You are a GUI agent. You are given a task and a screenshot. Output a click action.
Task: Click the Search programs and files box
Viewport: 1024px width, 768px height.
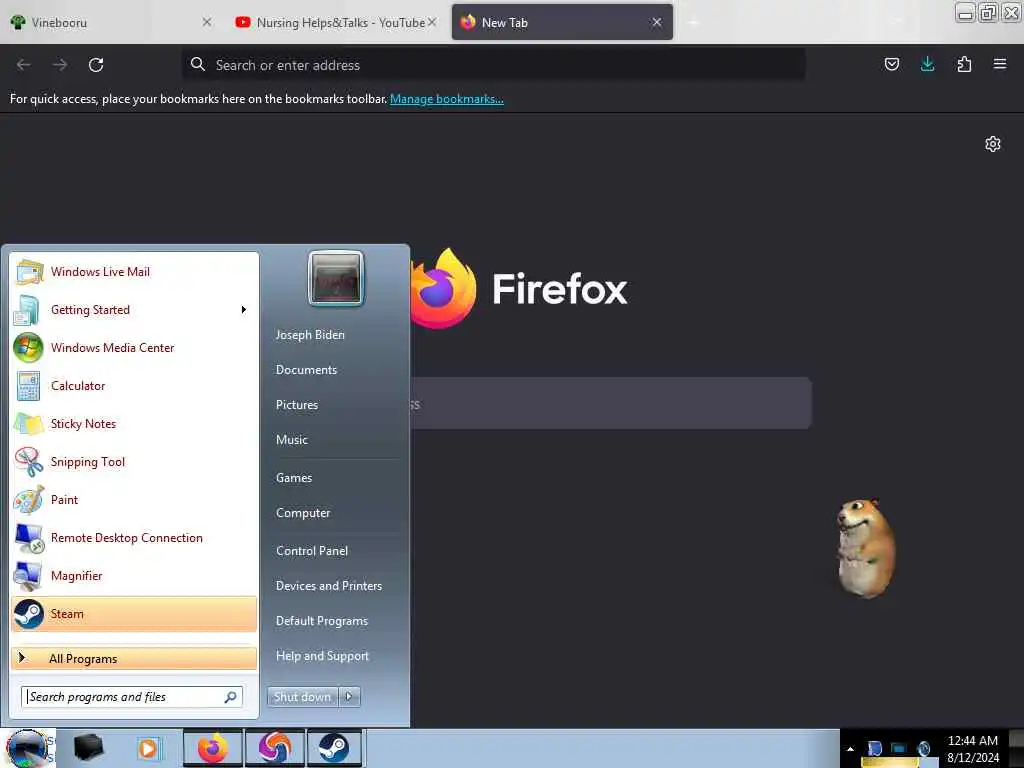coord(132,697)
